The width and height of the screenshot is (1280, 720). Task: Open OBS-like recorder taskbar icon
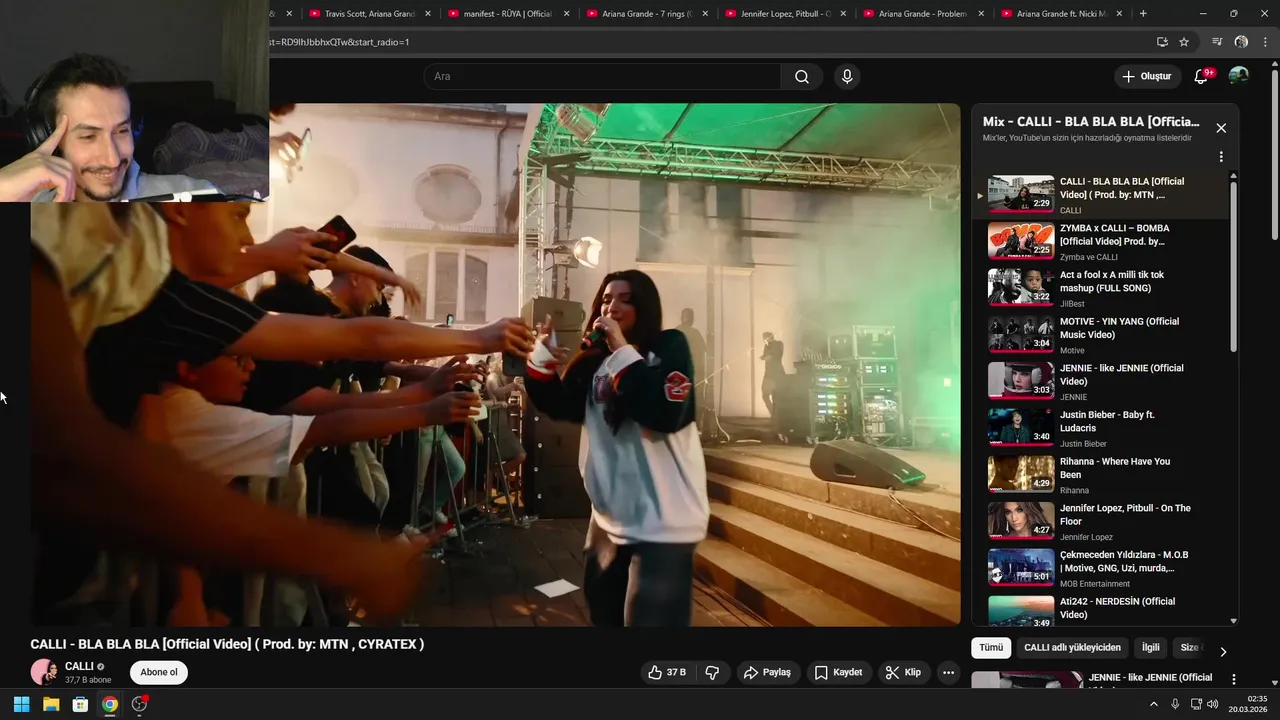click(140, 704)
